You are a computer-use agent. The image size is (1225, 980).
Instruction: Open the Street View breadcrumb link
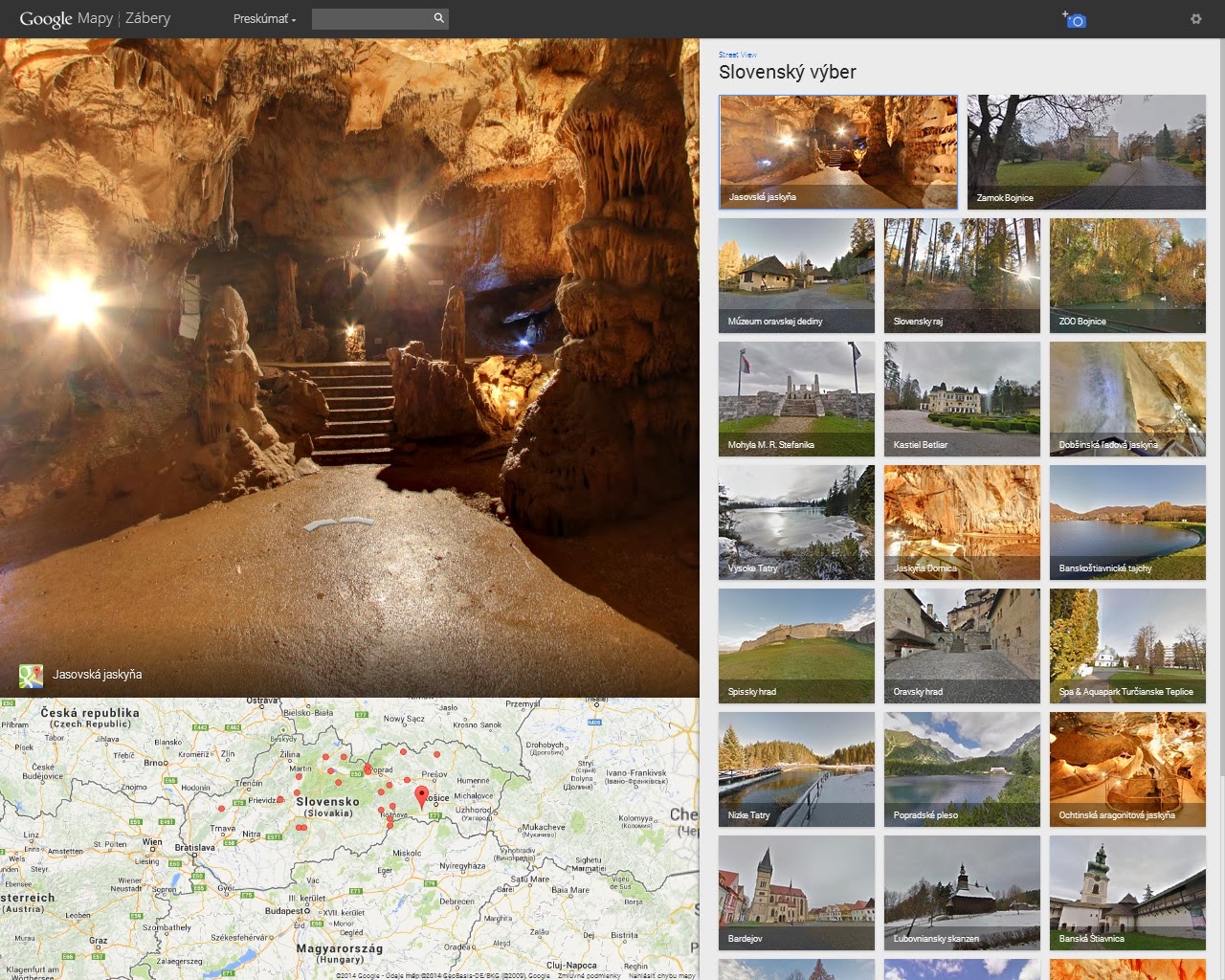pyautogui.click(x=738, y=55)
